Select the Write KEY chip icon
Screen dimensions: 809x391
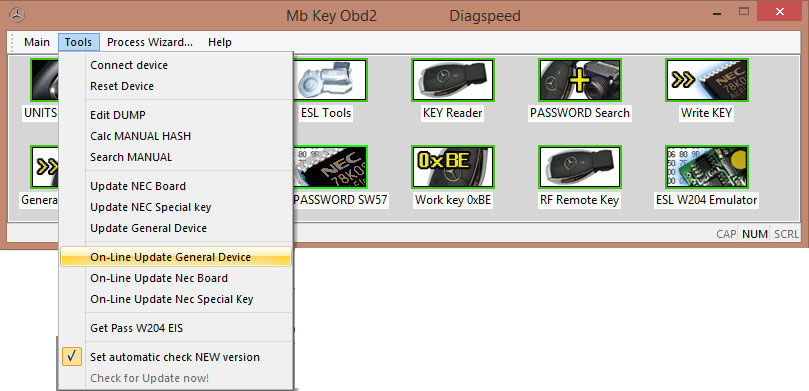(x=706, y=80)
